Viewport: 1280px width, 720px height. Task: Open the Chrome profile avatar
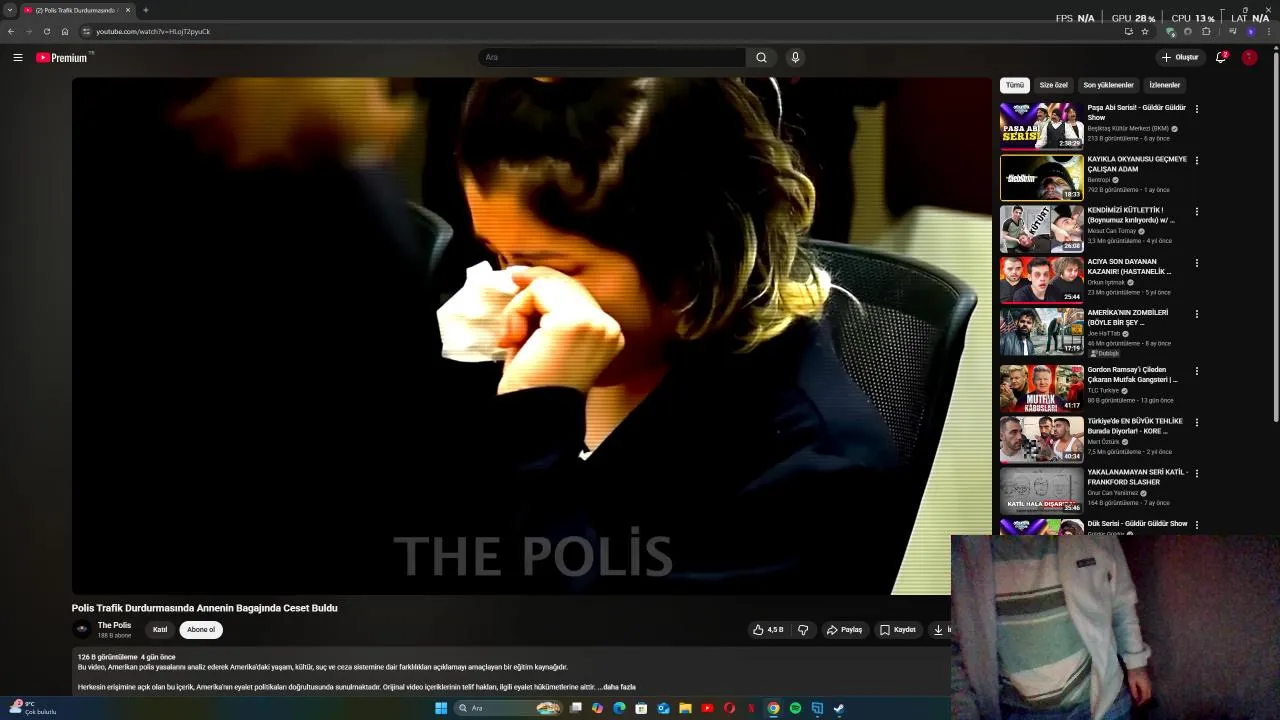(x=1250, y=31)
